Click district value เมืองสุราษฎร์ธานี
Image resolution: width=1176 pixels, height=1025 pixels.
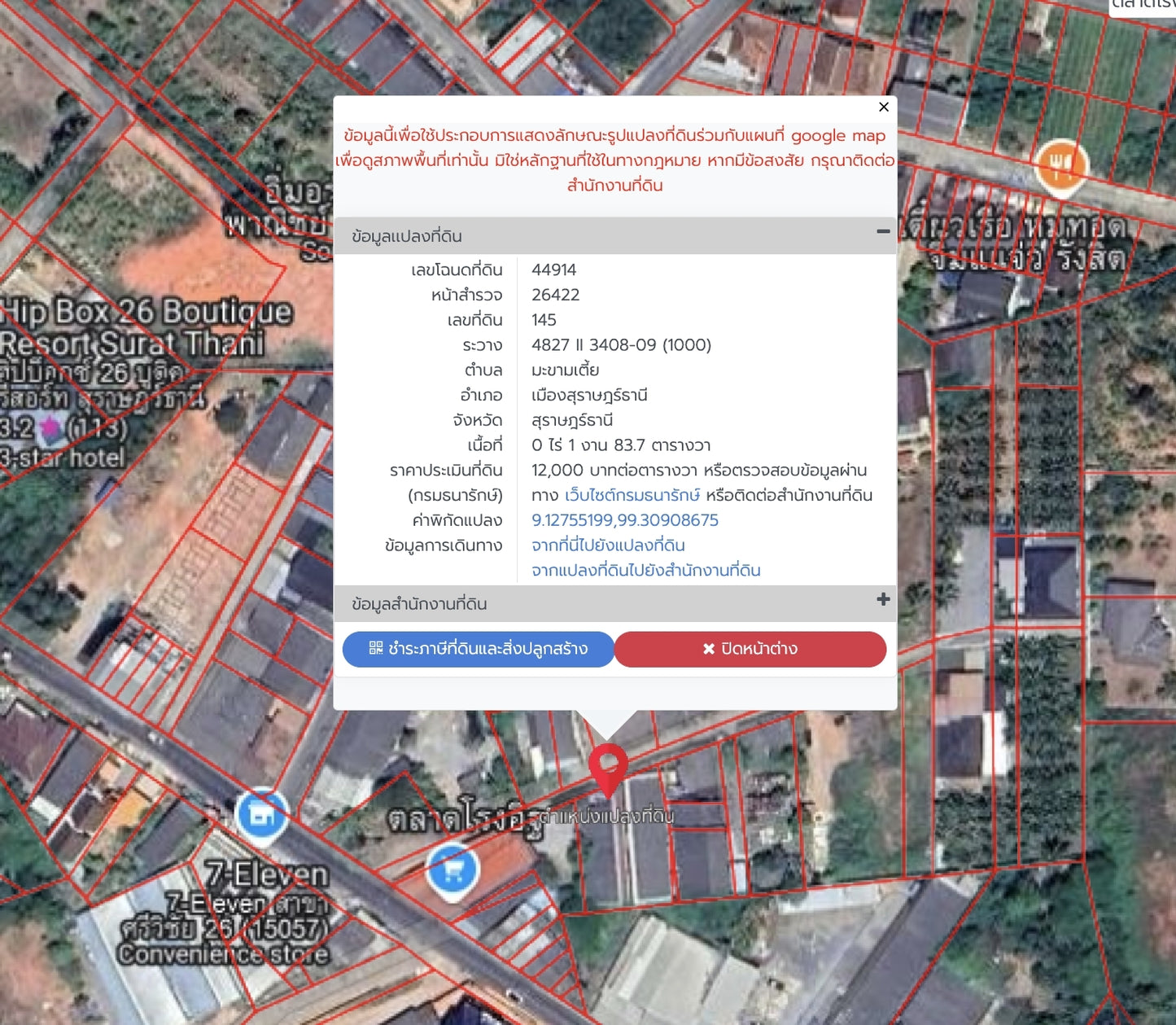point(589,396)
